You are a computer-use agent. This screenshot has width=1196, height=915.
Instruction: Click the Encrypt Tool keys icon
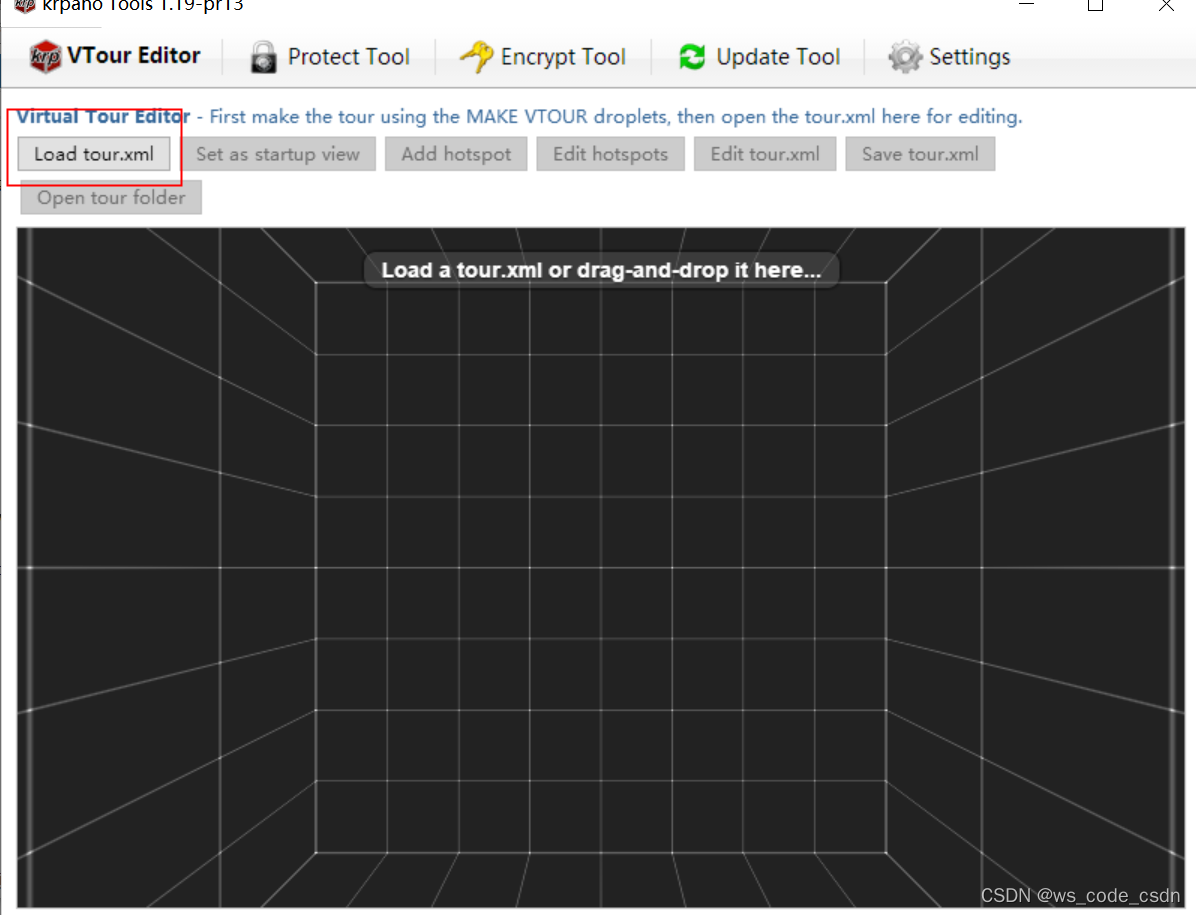[477, 56]
